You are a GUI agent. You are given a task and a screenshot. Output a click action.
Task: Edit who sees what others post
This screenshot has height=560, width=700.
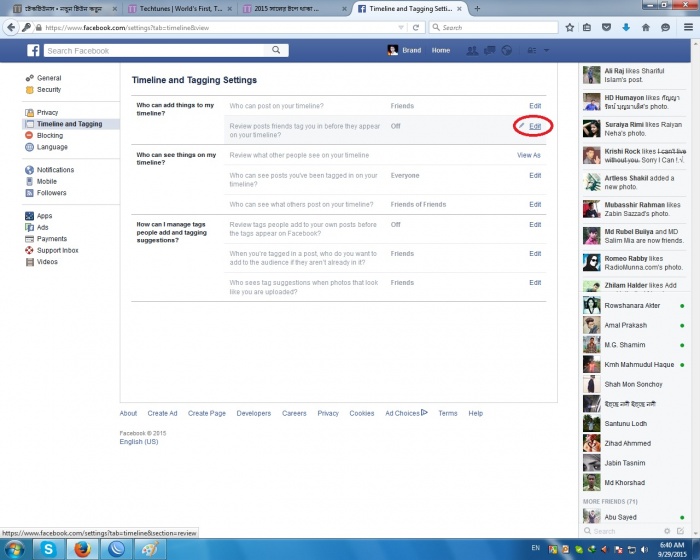(x=535, y=205)
